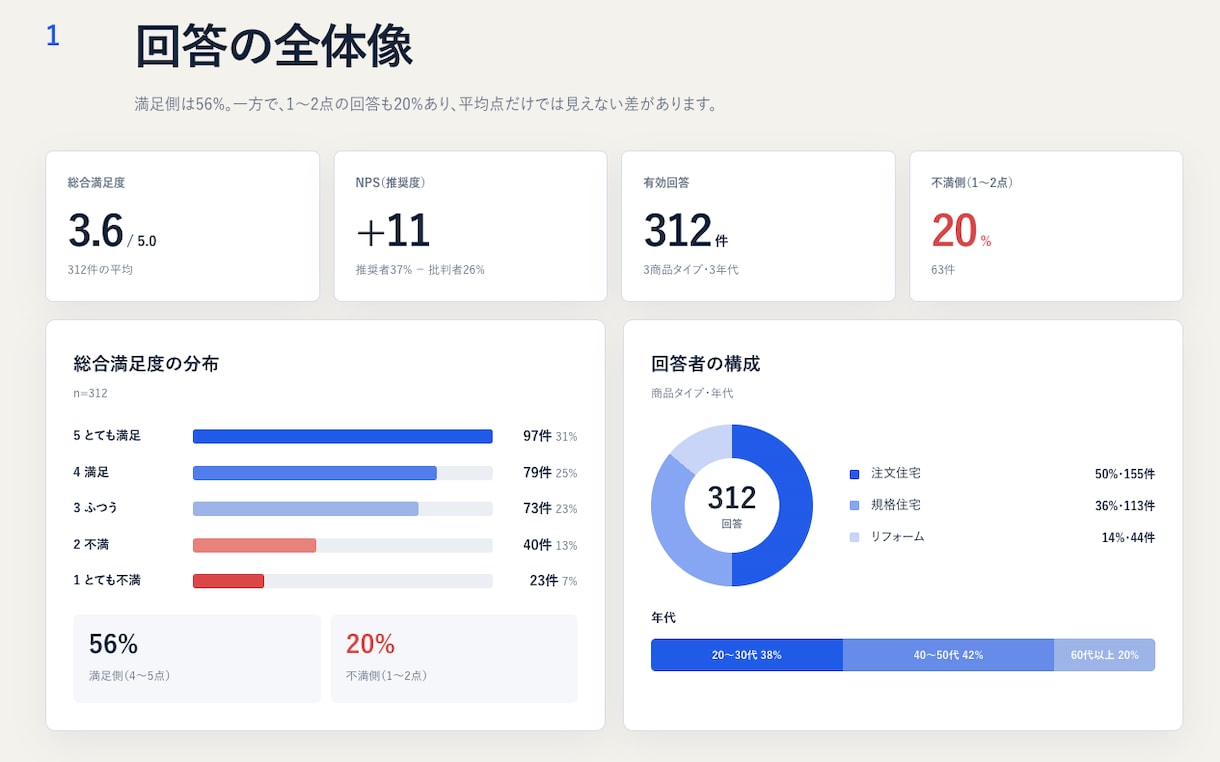Click the n=312 label
This screenshot has width=1220, height=762.
point(91,393)
